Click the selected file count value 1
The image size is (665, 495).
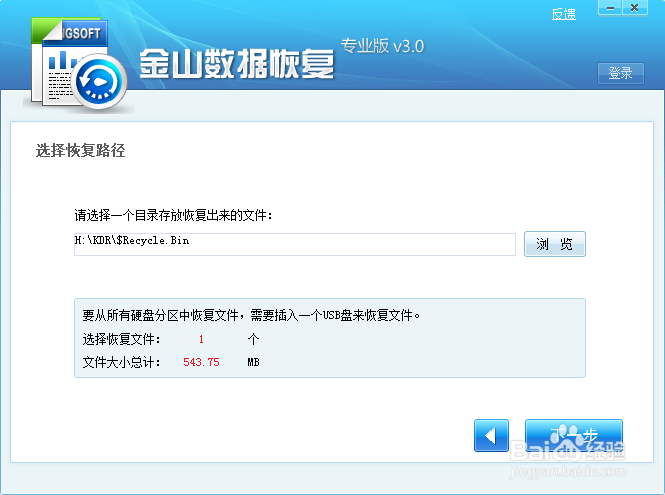click(201, 339)
